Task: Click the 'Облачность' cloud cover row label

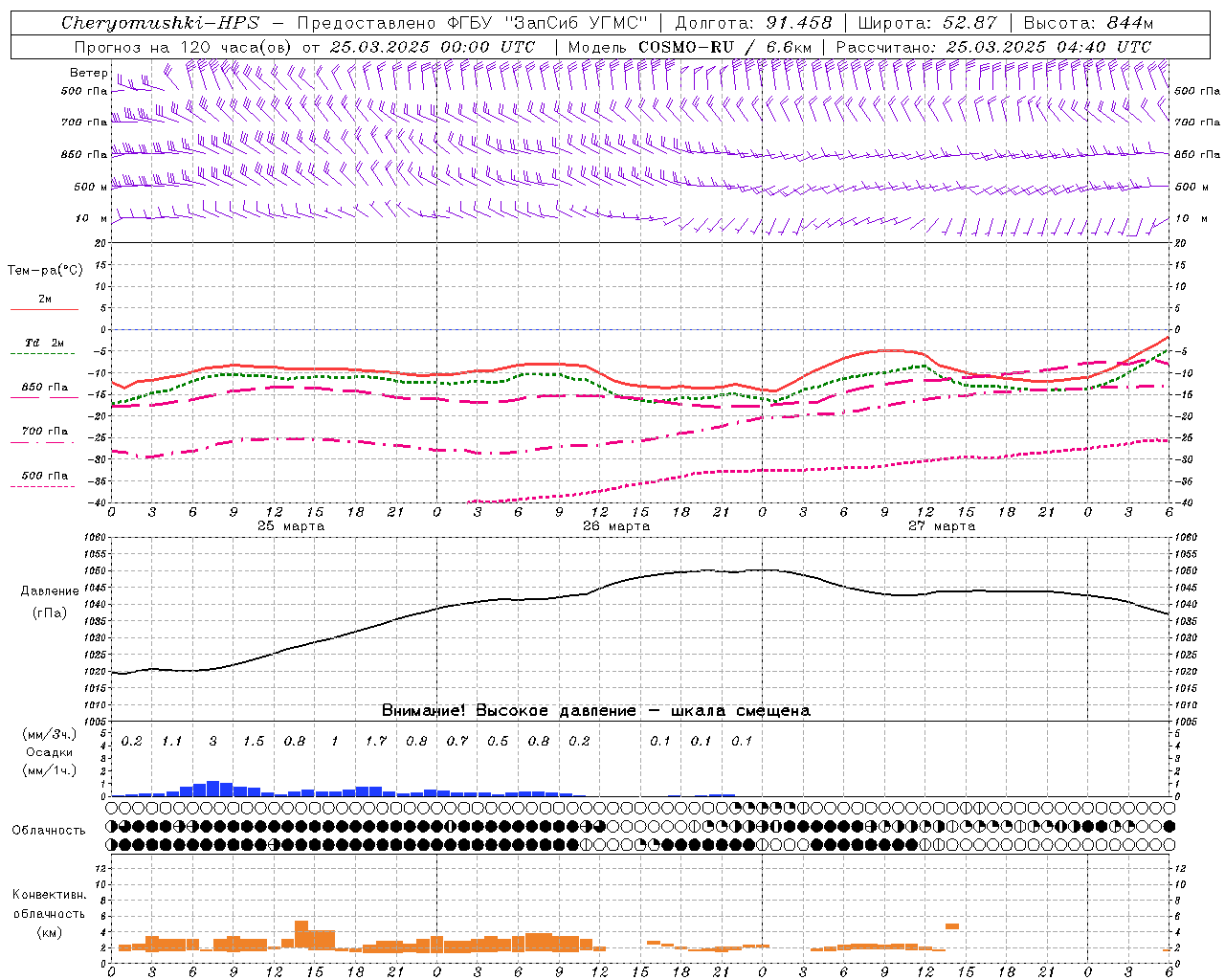Action: [48, 831]
